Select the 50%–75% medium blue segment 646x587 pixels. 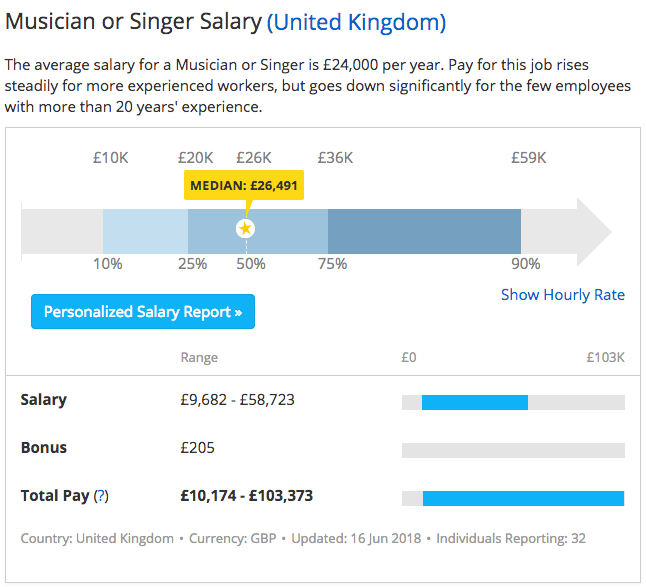click(x=287, y=231)
